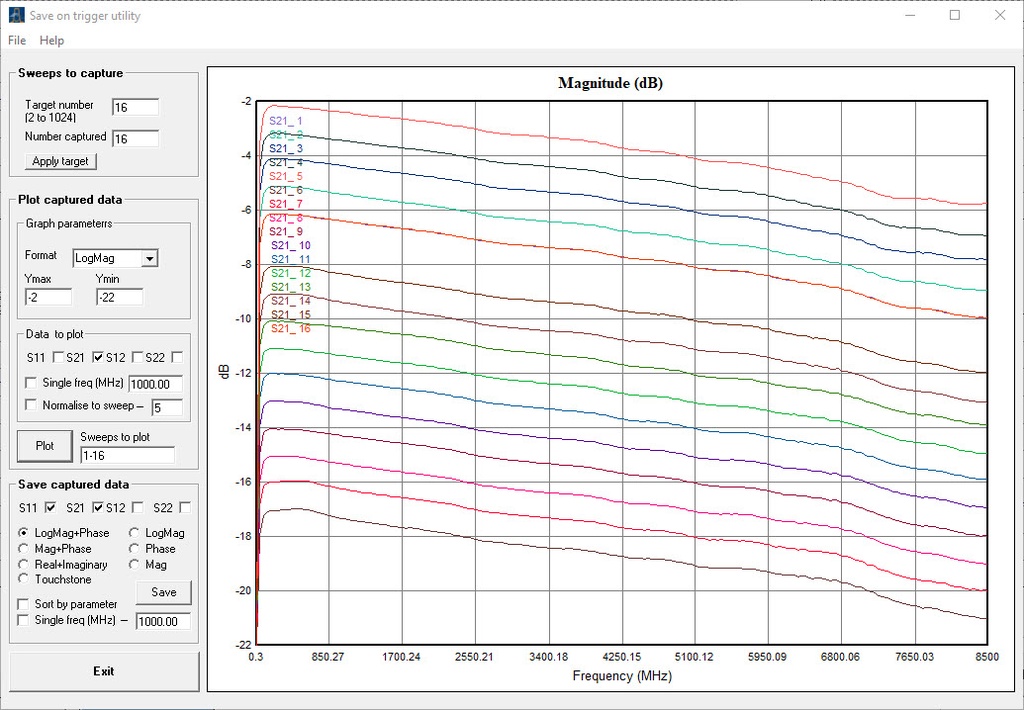Screen dimensions: 1024x710
Task: Click the Apply target button
Action: 61,161
